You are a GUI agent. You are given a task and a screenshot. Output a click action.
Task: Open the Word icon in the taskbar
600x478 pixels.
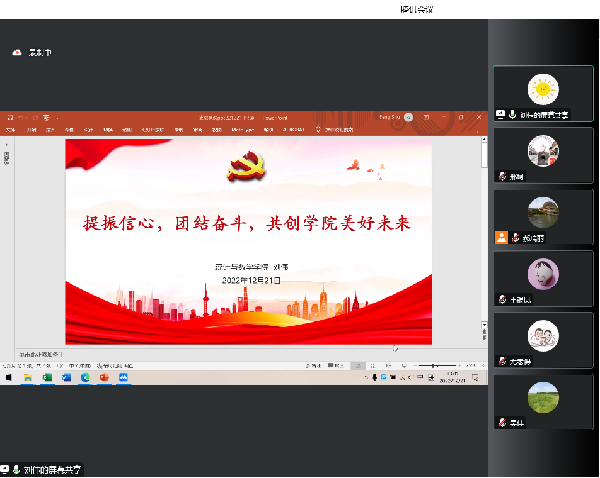66,378
